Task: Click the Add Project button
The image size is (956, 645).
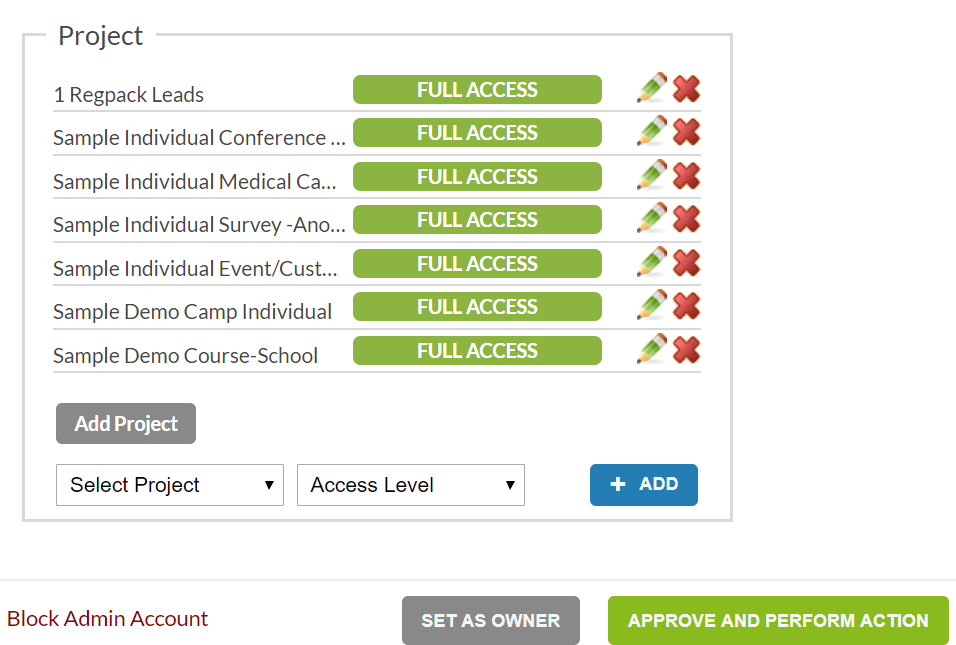Action: point(126,424)
